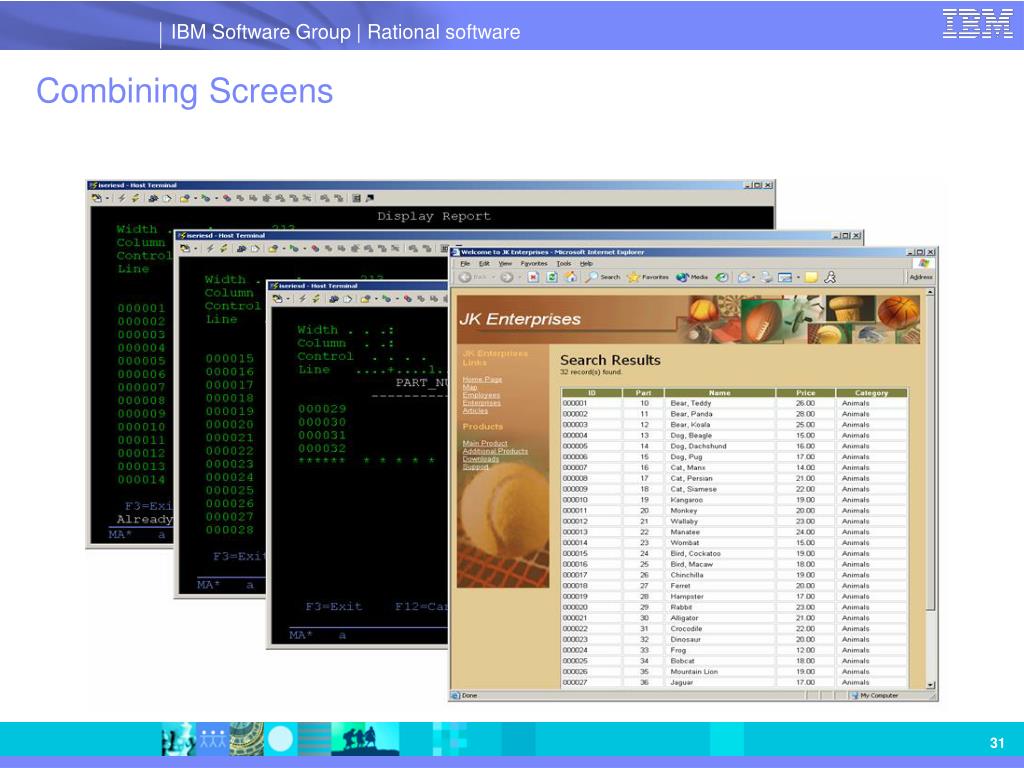Click red icon in rearmost Host Terminal toolbar
The width and height of the screenshot is (1024, 768).
coord(227,198)
